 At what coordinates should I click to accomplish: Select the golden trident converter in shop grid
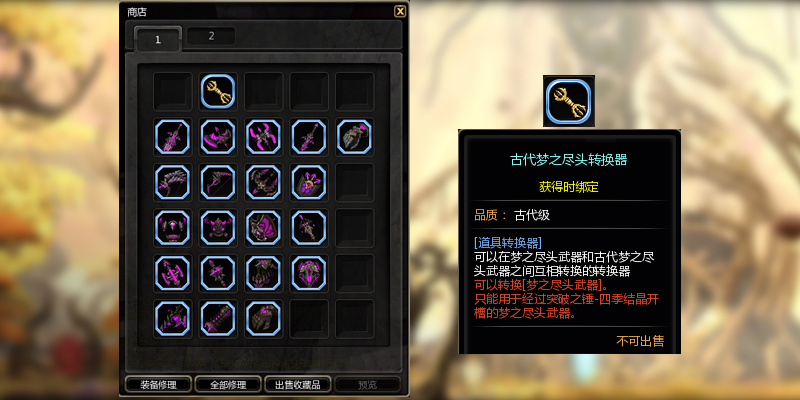218,91
